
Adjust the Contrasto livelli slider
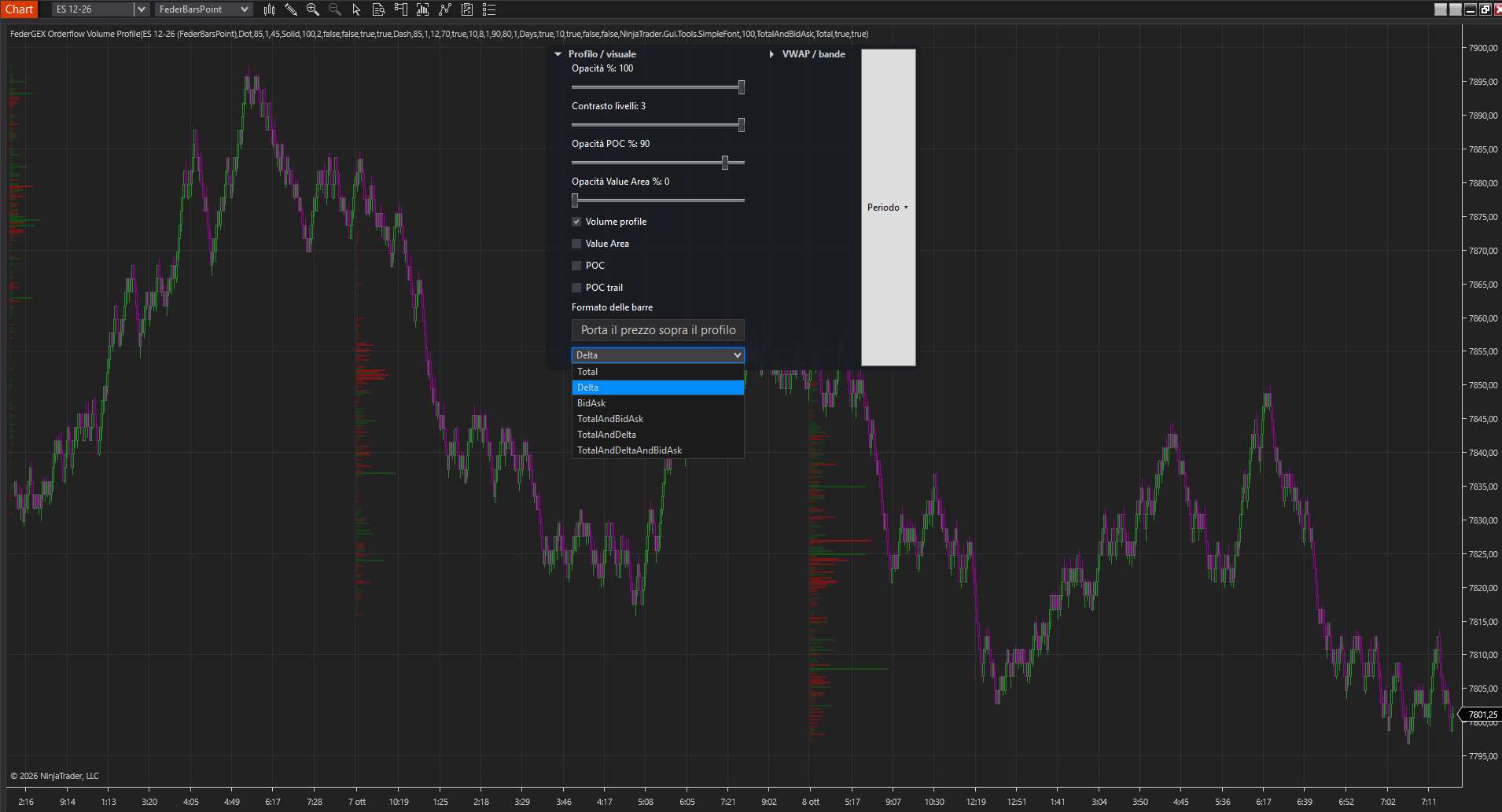tap(657, 124)
